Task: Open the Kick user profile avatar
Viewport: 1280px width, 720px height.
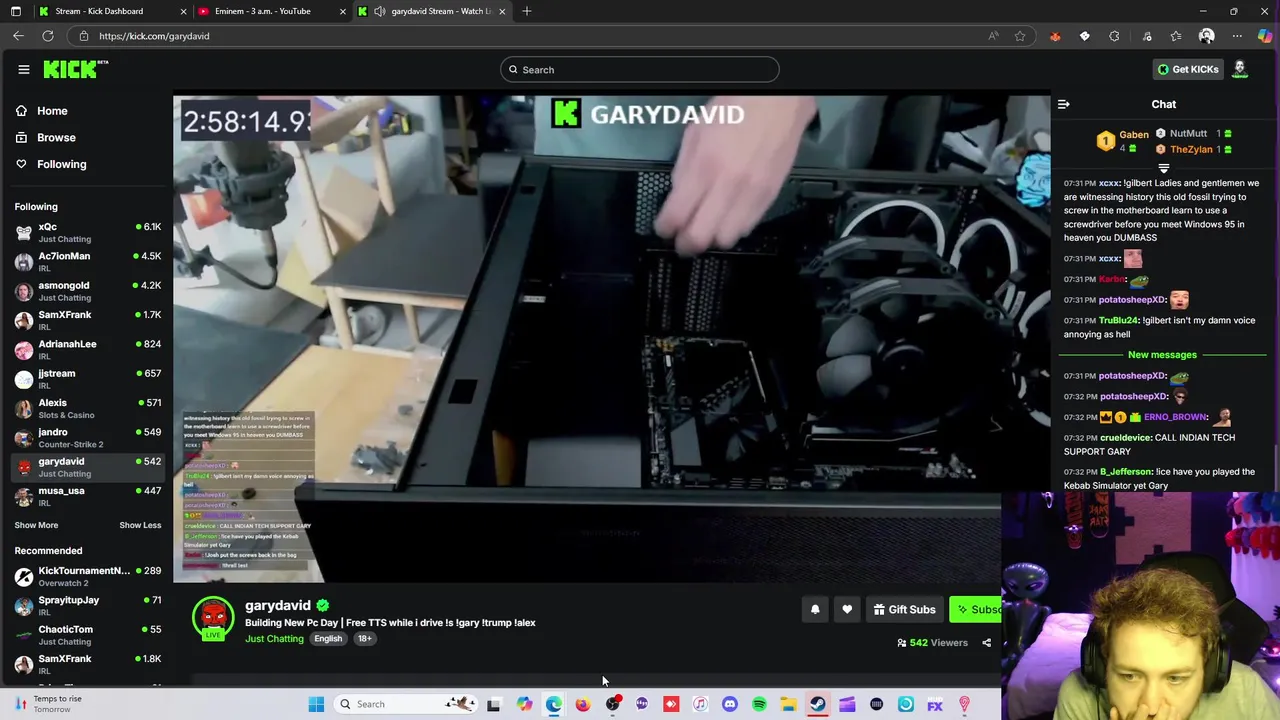Action: coord(1240,69)
